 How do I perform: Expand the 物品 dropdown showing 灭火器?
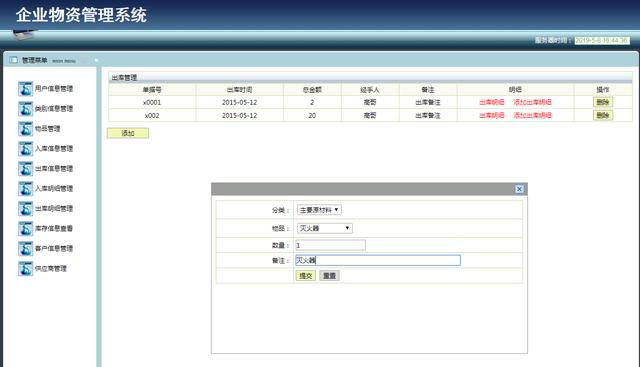(x=324, y=228)
